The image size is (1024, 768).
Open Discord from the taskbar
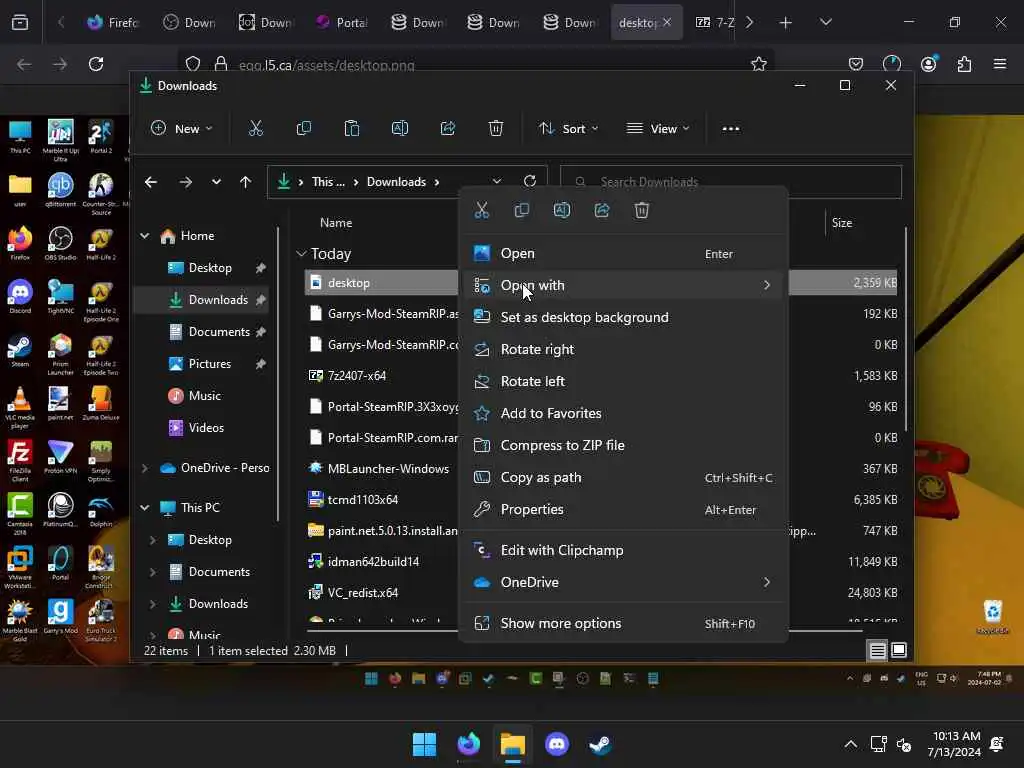pos(556,744)
